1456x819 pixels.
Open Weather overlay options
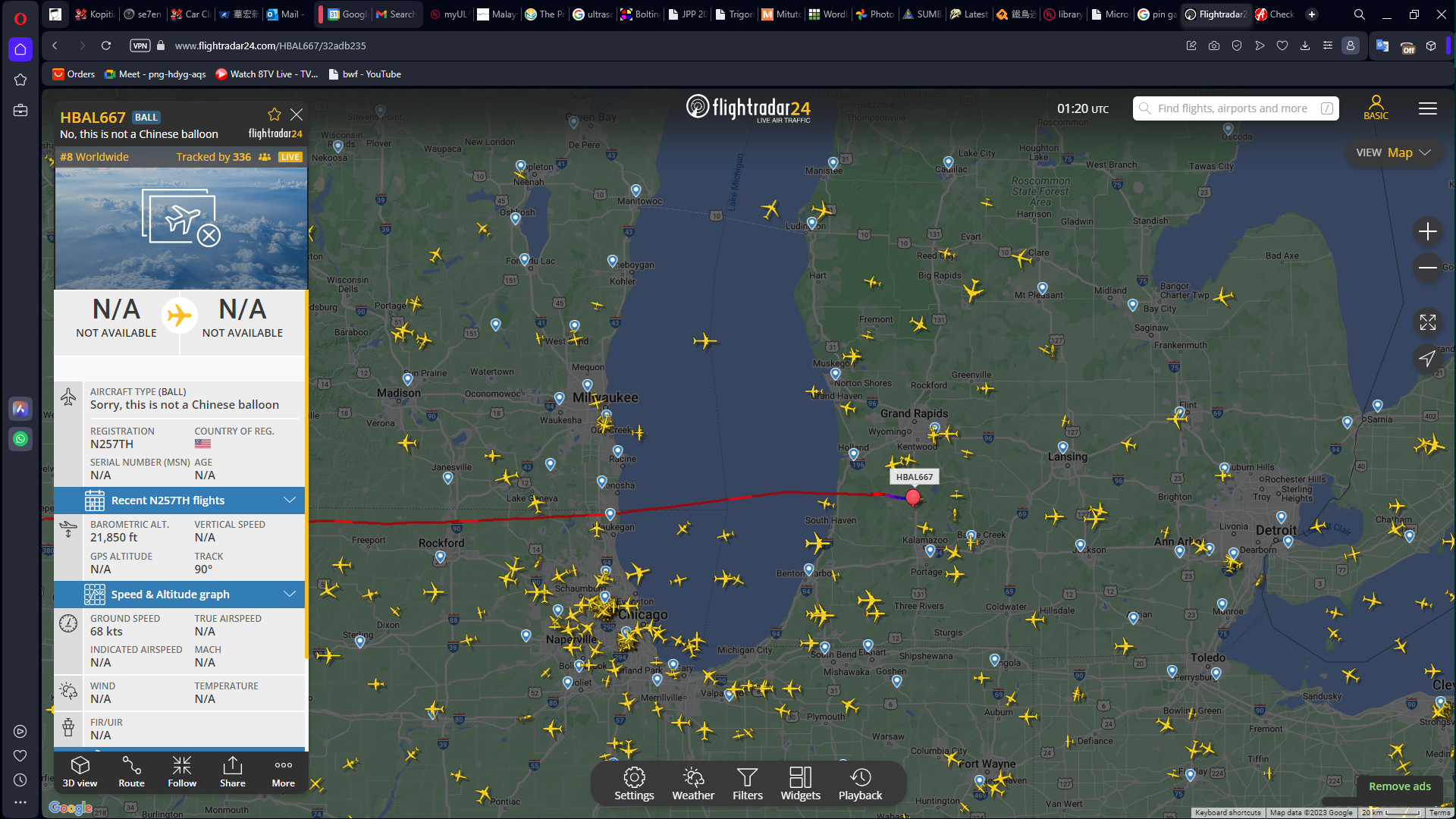(693, 783)
